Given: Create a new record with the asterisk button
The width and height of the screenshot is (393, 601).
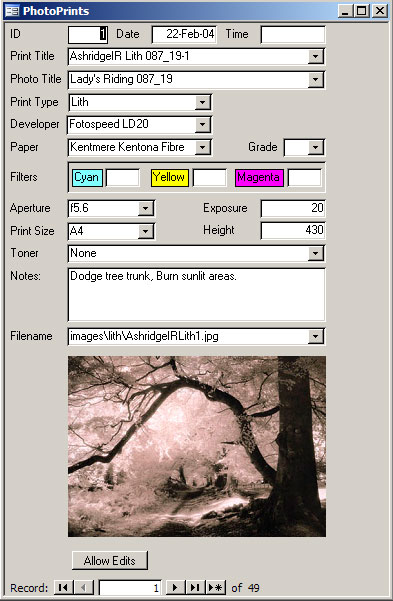Looking at the screenshot, I should pyautogui.click(x=216, y=587).
